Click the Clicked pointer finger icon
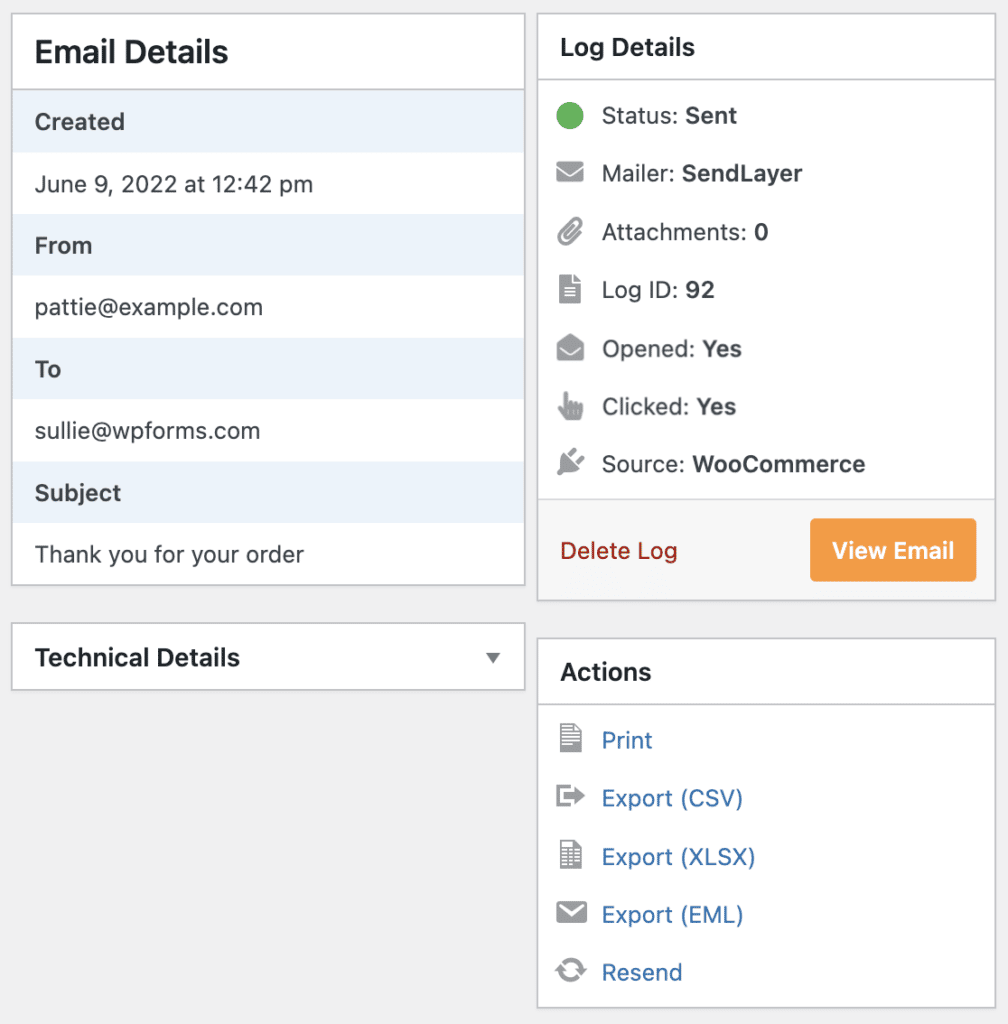This screenshot has height=1024, width=1008. tap(570, 406)
